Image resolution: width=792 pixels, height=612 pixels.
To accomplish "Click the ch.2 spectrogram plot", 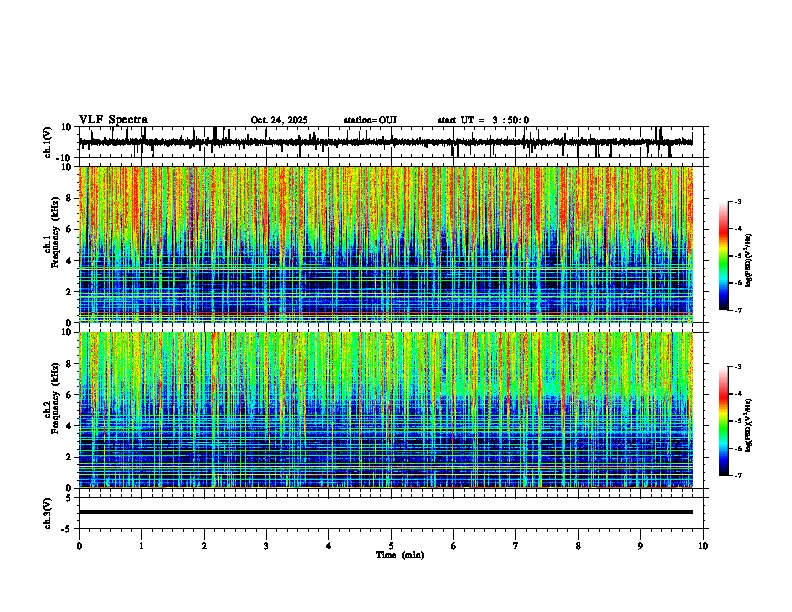I will 386,410.
